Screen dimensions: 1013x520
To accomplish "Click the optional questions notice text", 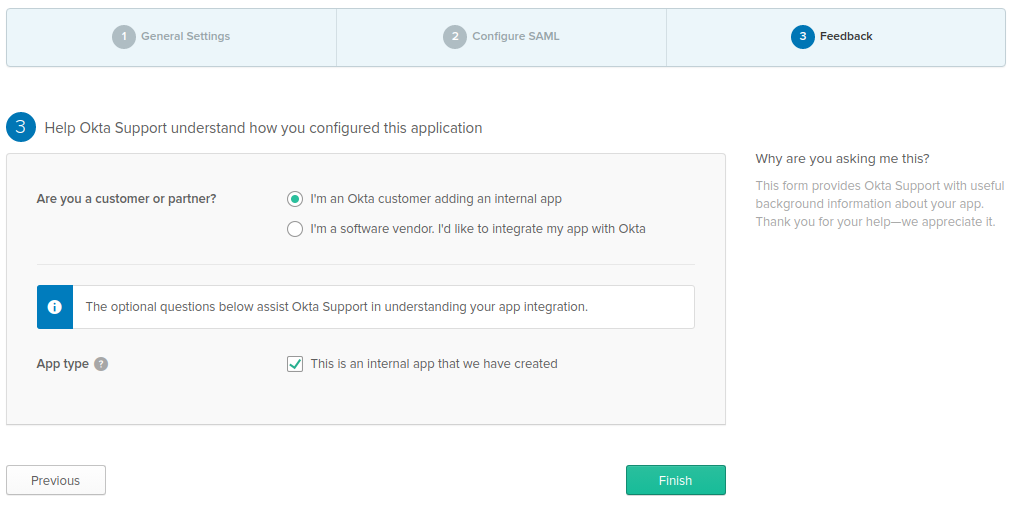I will (337, 307).
